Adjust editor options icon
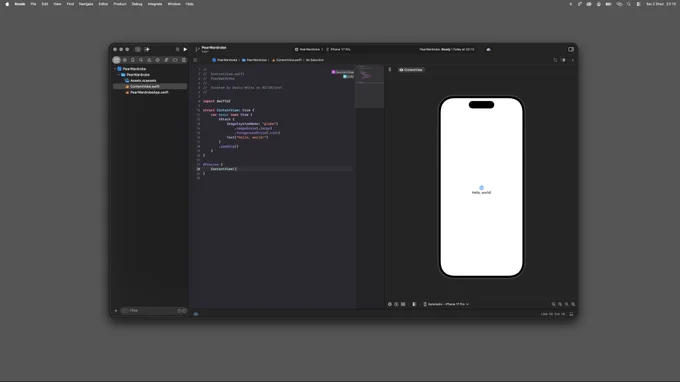The image size is (680, 382). click(x=563, y=60)
